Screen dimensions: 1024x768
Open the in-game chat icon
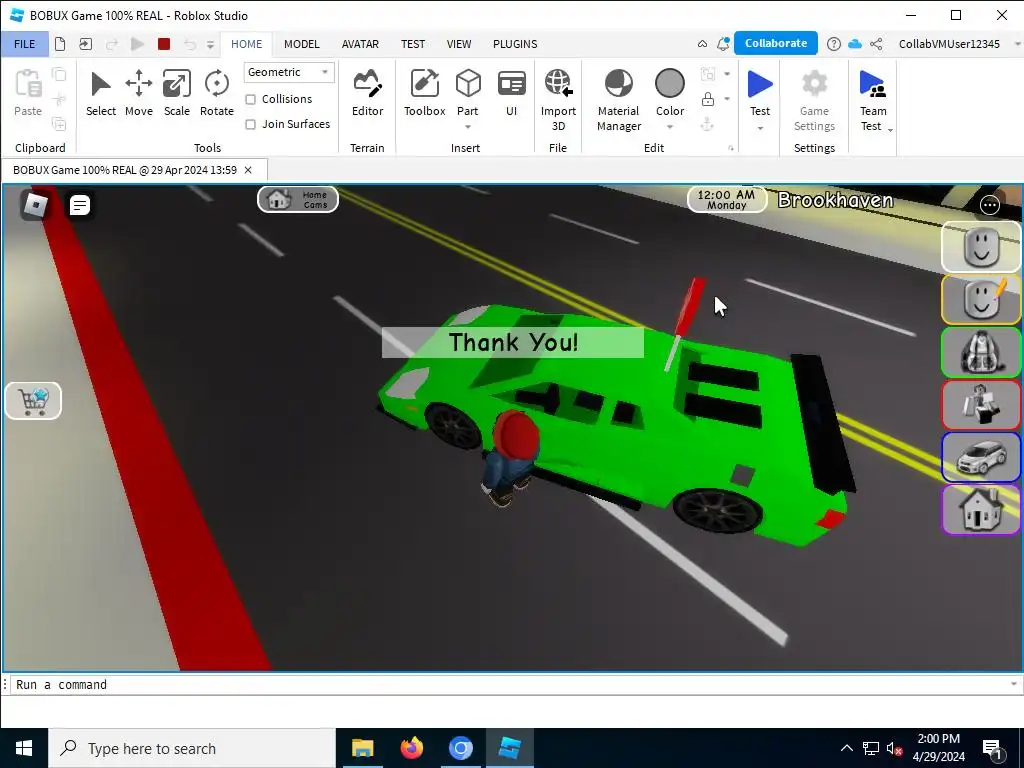point(80,205)
